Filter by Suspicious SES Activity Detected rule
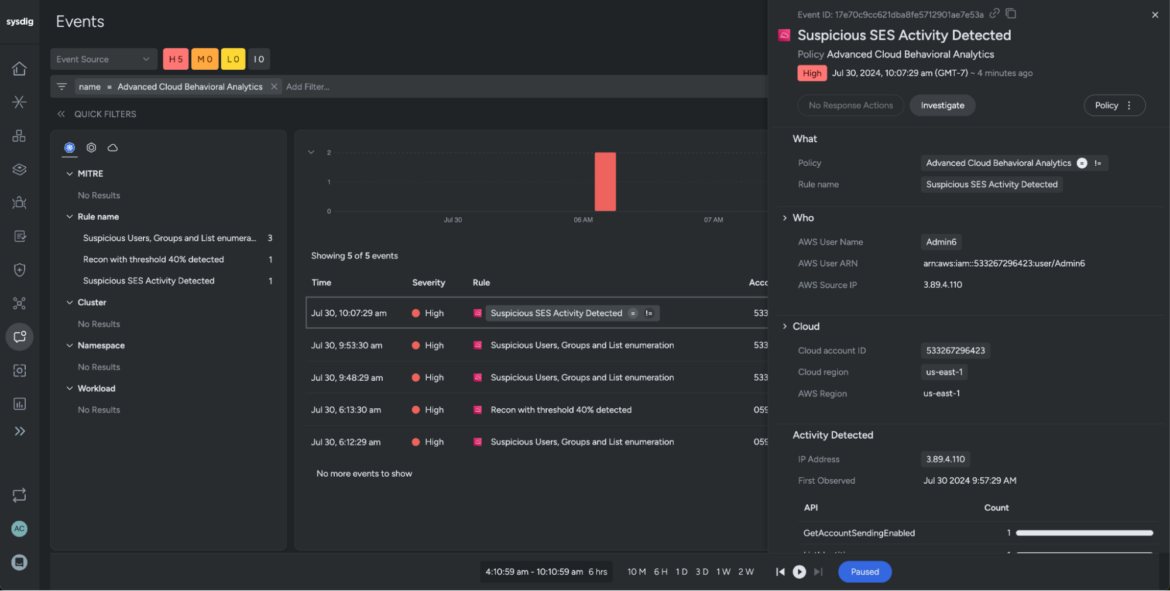Viewport: 1170px width, 591px height. [148, 281]
